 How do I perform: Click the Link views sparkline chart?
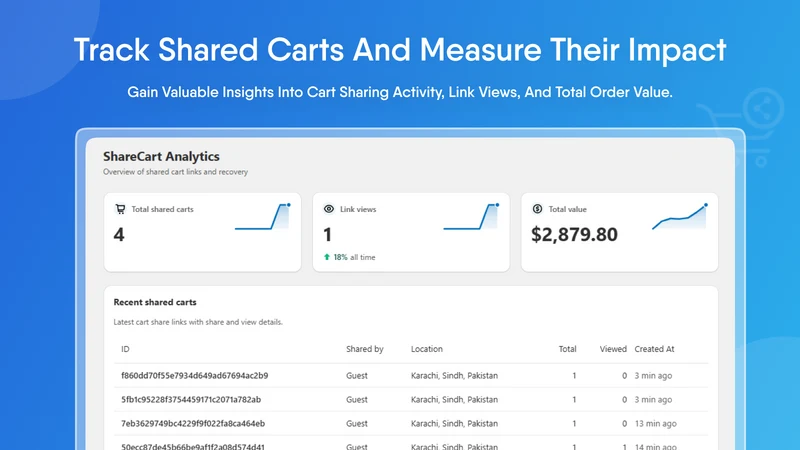click(x=471, y=217)
